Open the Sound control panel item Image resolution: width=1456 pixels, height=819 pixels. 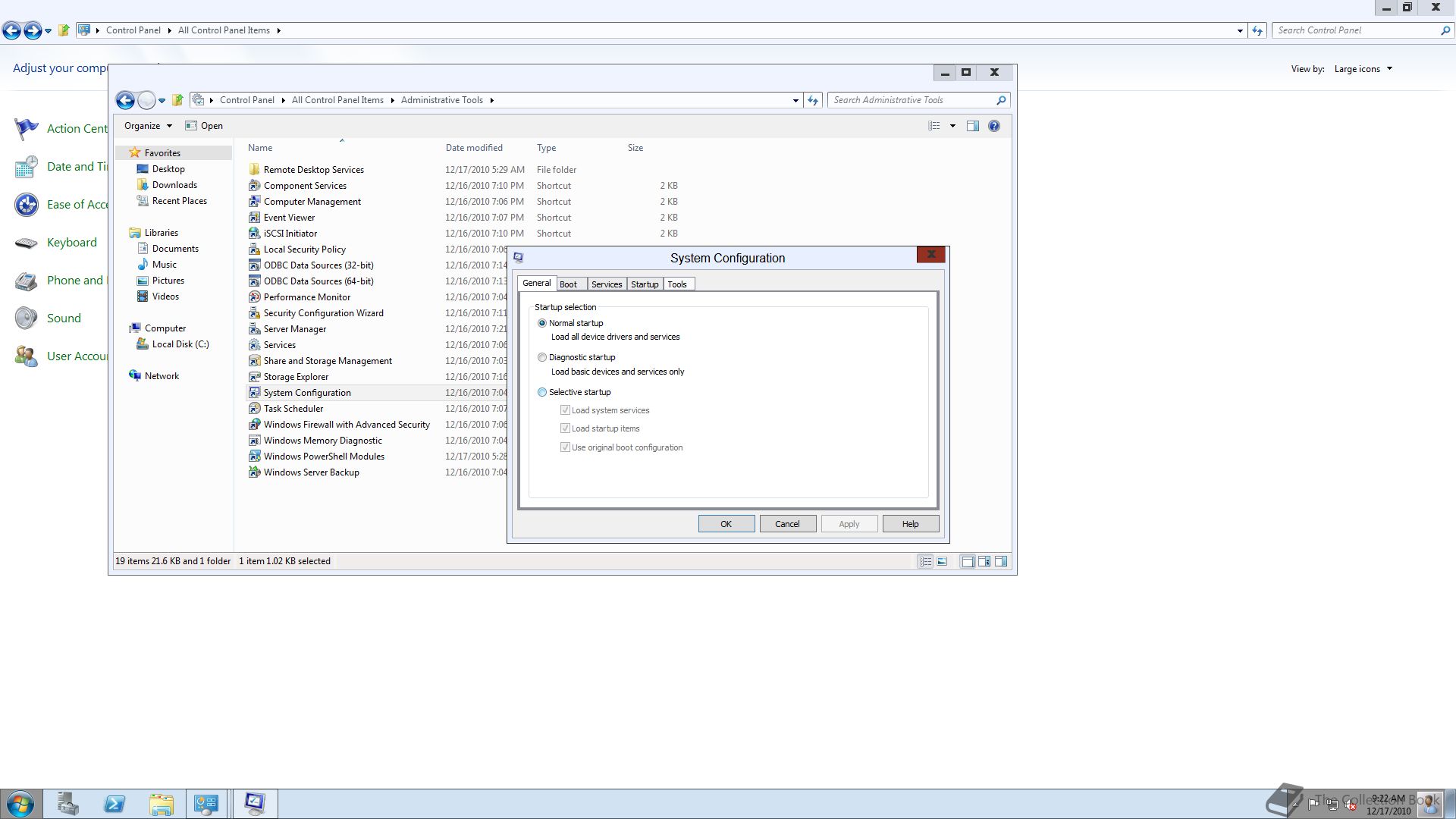click(x=64, y=318)
